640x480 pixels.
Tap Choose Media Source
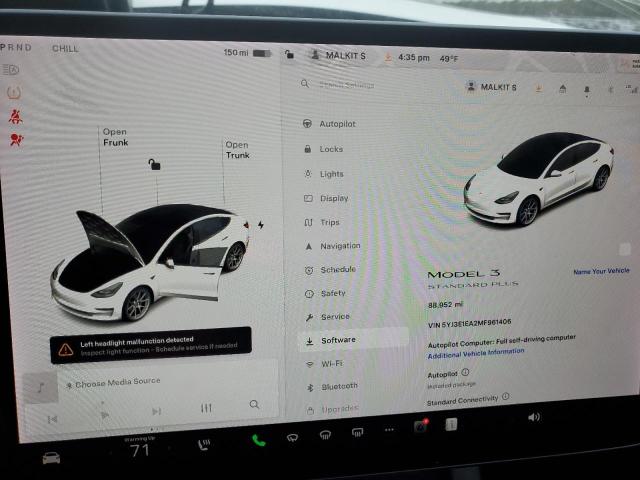coord(114,383)
